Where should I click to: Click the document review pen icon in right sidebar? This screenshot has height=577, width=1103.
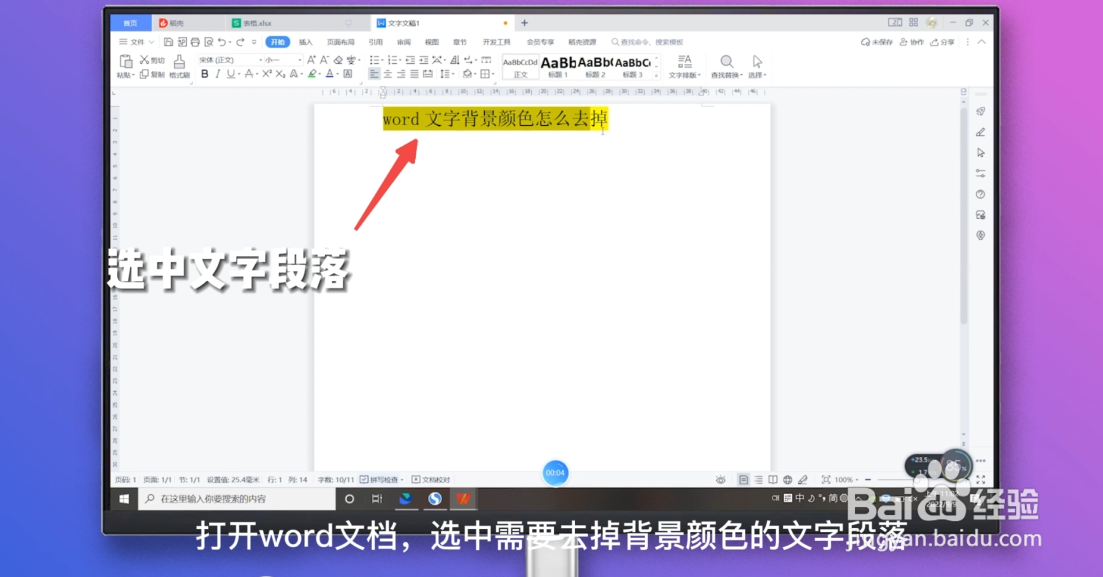(x=981, y=132)
